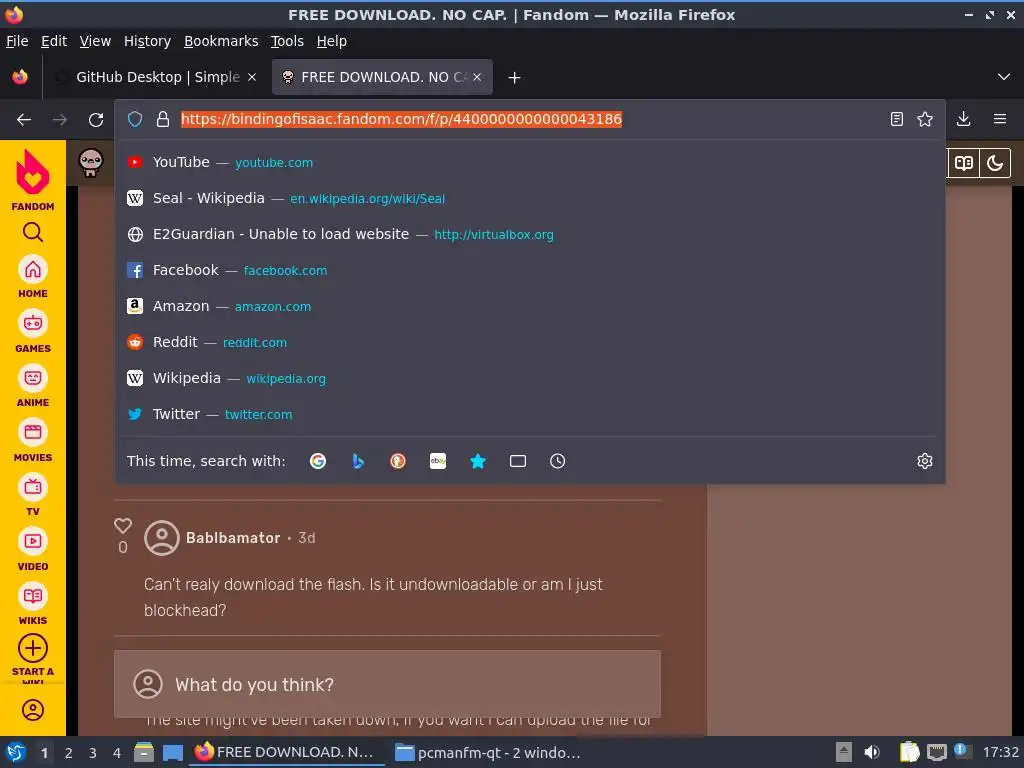Open the Fandom user profile icon
Viewport: 1024px width, 768px height.
33,710
